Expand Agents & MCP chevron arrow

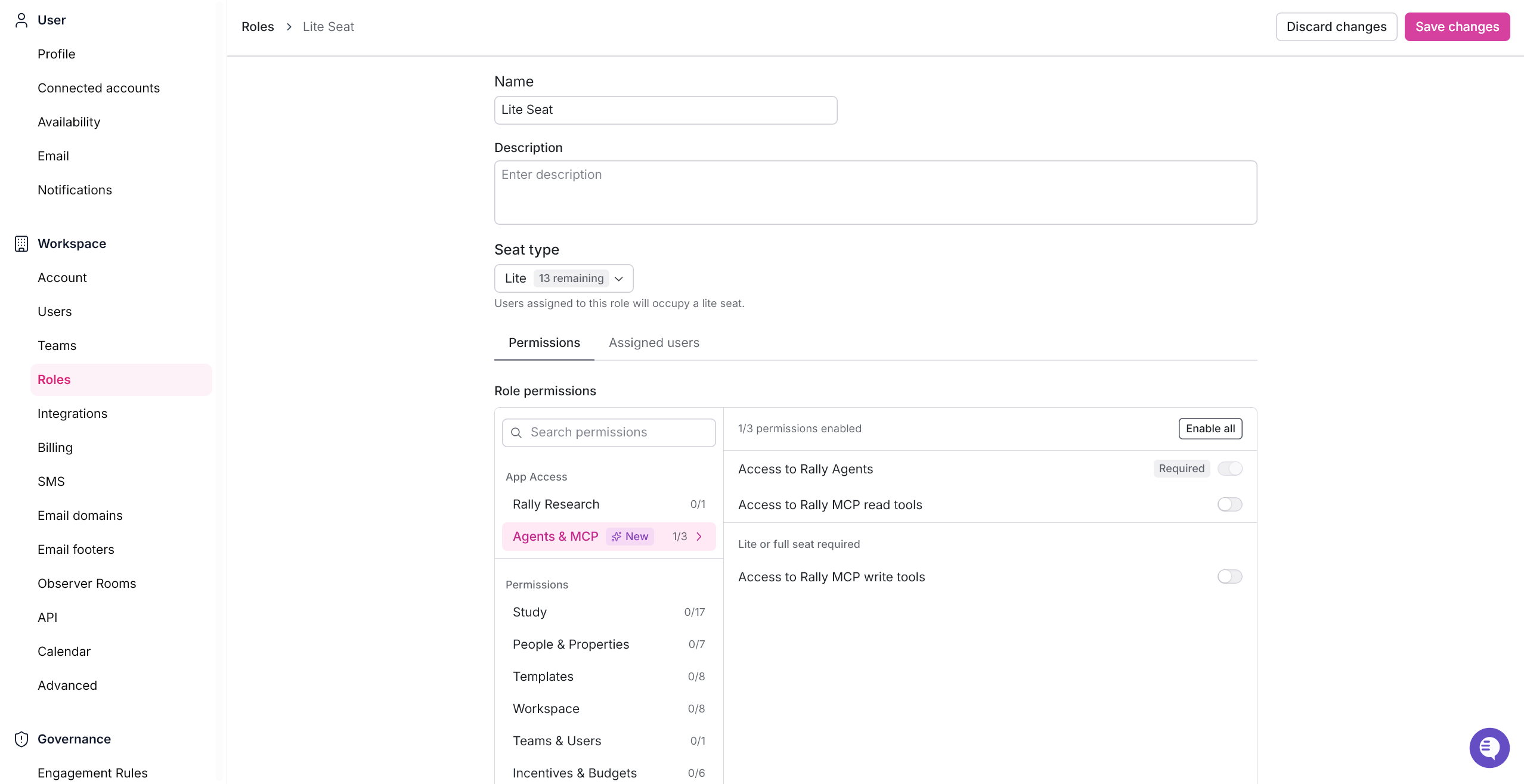(699, 537)
